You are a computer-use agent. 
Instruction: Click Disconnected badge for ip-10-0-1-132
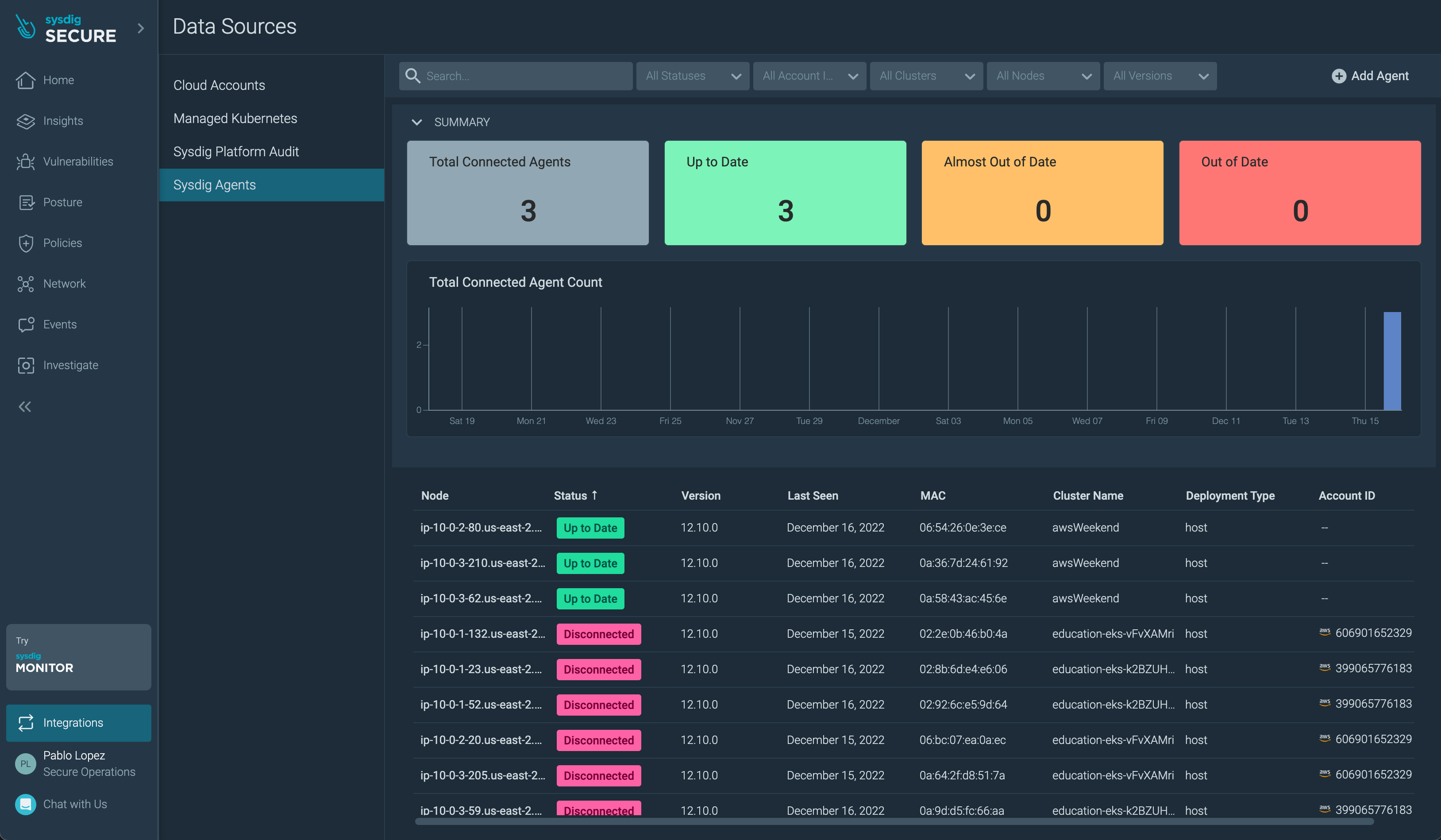(x=599, y=634)
